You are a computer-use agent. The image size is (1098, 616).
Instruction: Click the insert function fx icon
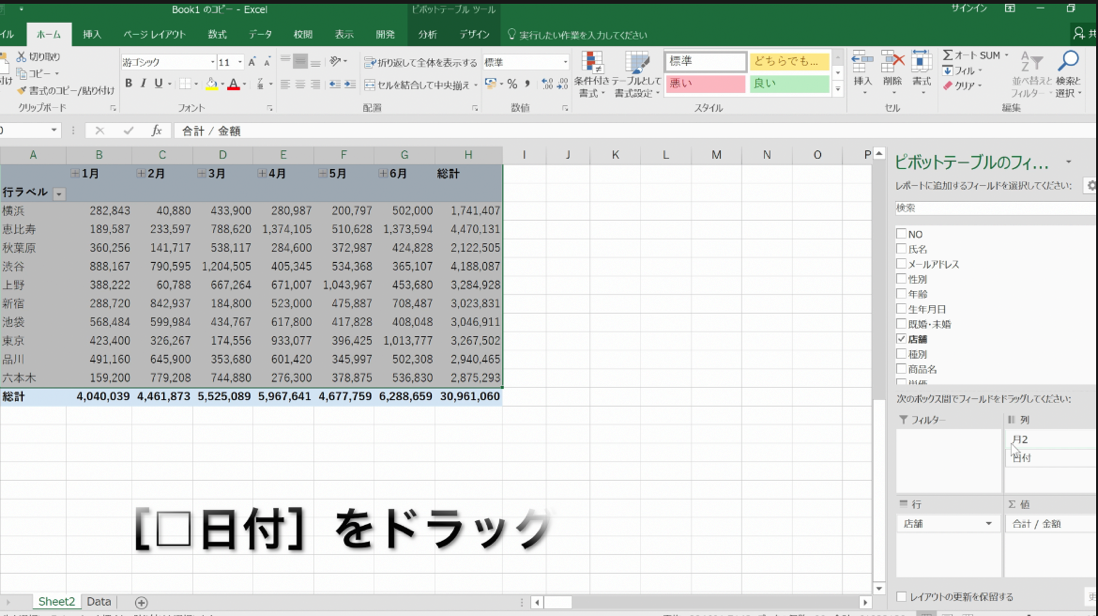click(157, 130)
